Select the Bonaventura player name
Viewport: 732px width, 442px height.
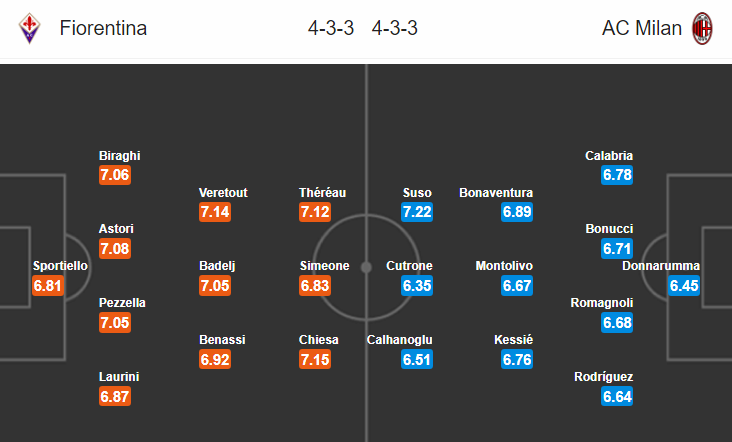point(496,192)
